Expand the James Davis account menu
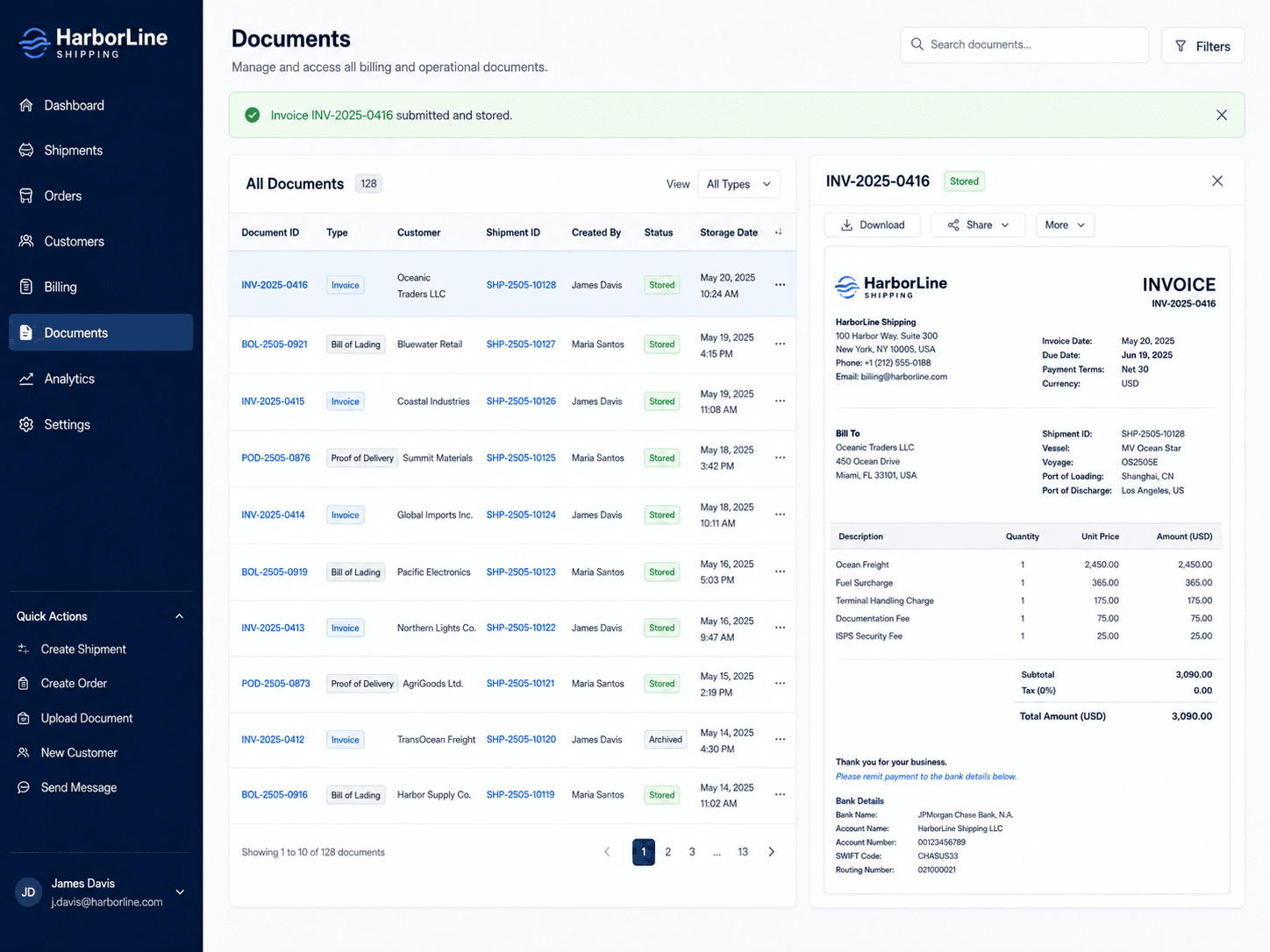This screenshot has height=952, width=1270. click(180, 892)
